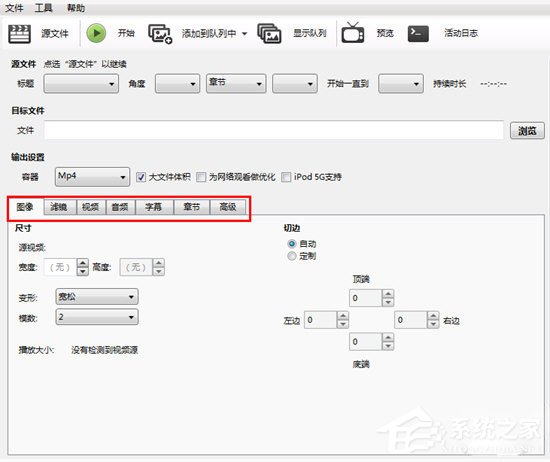Open the 工具 menu
The image size is (550, 462).
coord(43,8)
